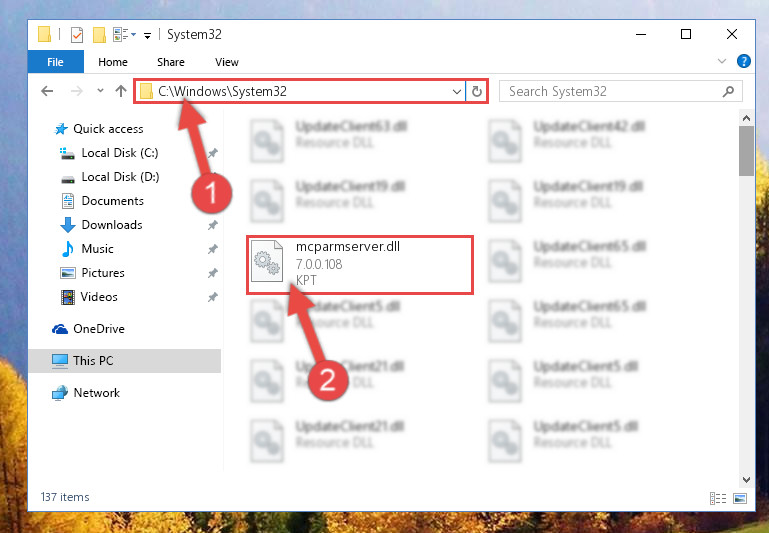Click the pin icon beside Downloads

pyautogui.click(x=212, y=225)
